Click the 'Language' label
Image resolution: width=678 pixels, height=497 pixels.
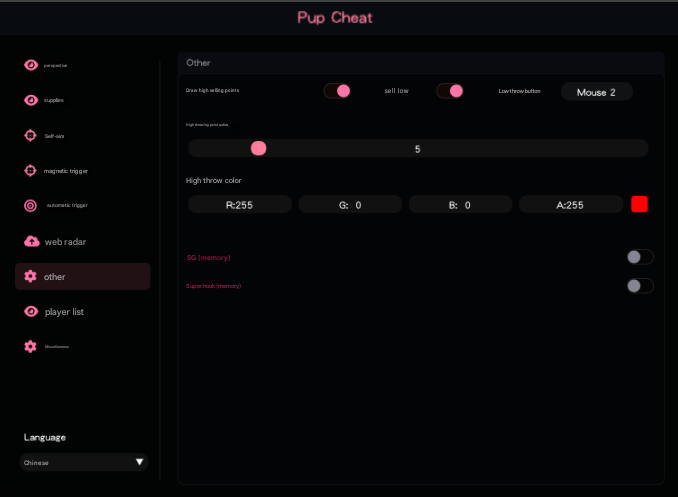(45, 437)
